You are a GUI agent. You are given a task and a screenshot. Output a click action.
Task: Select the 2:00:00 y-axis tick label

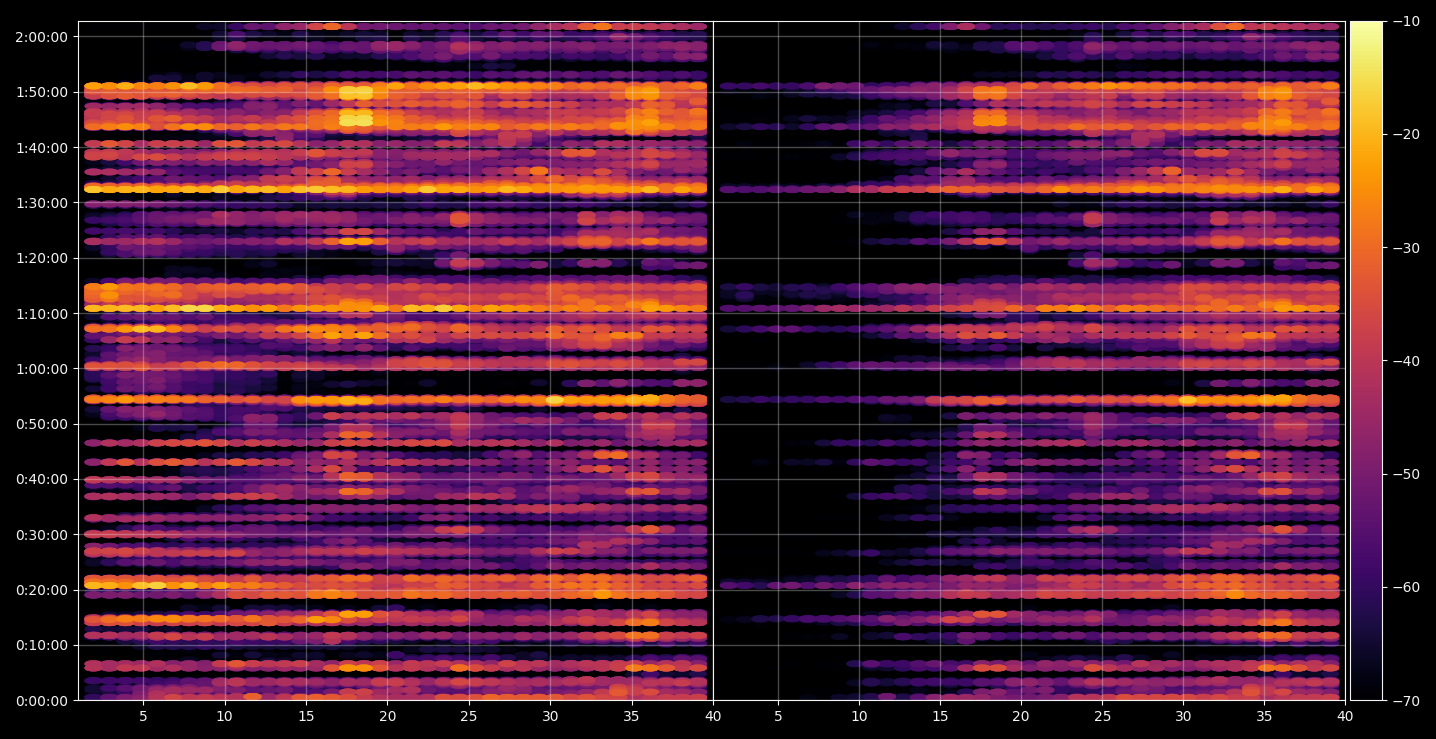[x=40, y=37]
